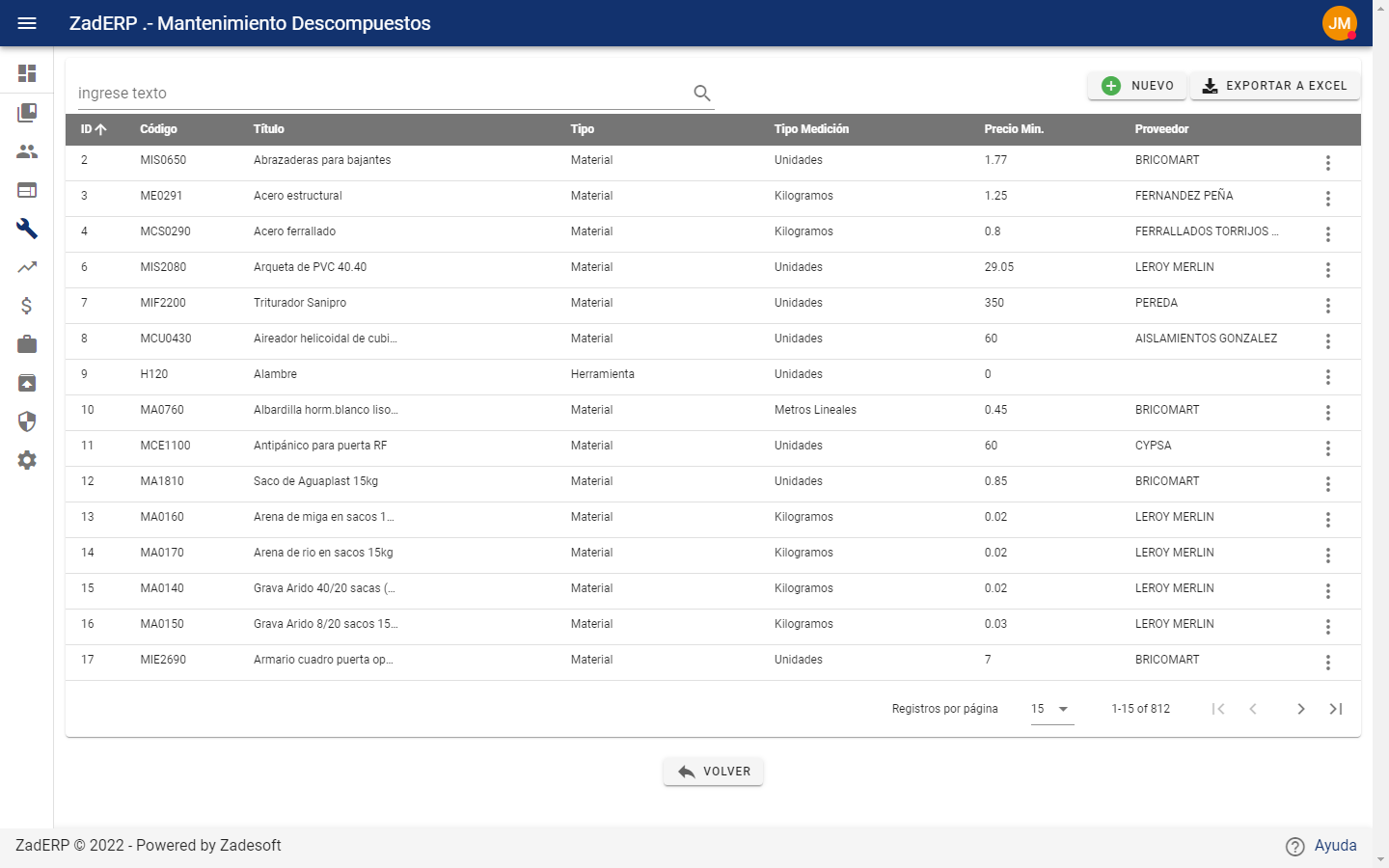Image resolution: width=1389 pixels, height=868 pixels.
Task: Select code cell MCE1100
Action: [165, 446]
